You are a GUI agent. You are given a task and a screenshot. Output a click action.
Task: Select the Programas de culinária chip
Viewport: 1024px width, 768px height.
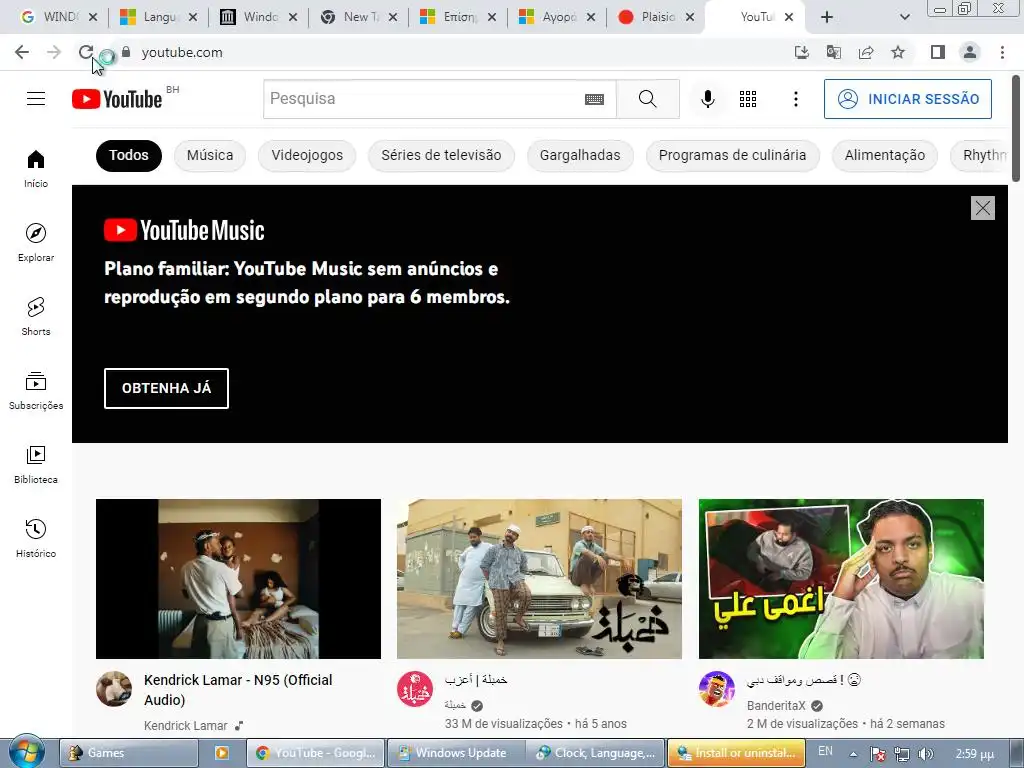click(x=732, y=155)
